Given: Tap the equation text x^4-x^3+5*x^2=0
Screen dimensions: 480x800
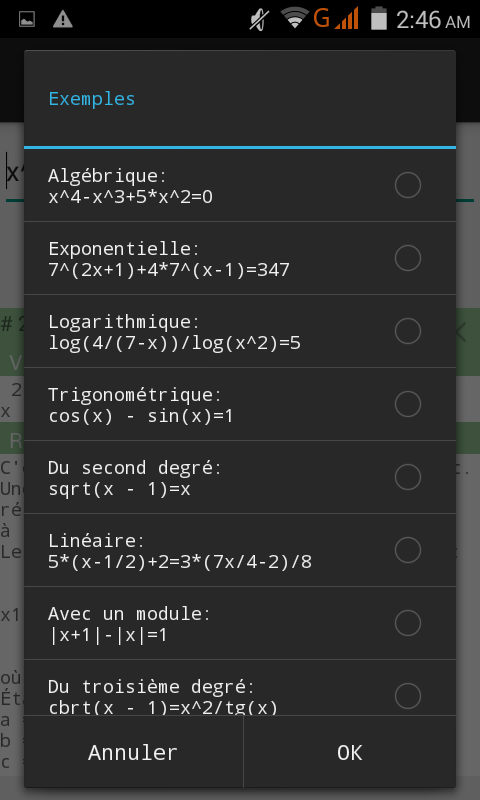Looking at the screenshot, I should coord(131,197).
